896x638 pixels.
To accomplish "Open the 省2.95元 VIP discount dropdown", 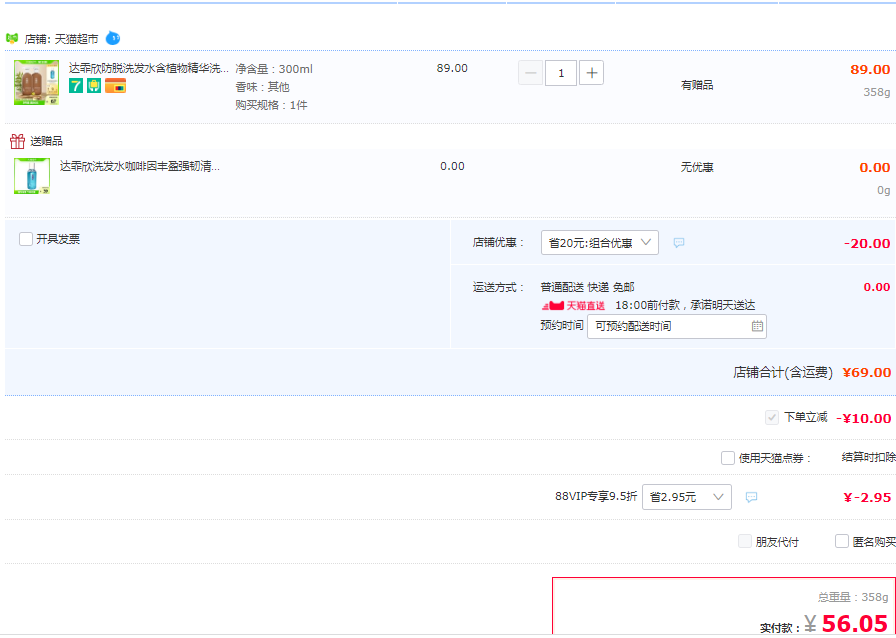I will click(x=687, y=497).
